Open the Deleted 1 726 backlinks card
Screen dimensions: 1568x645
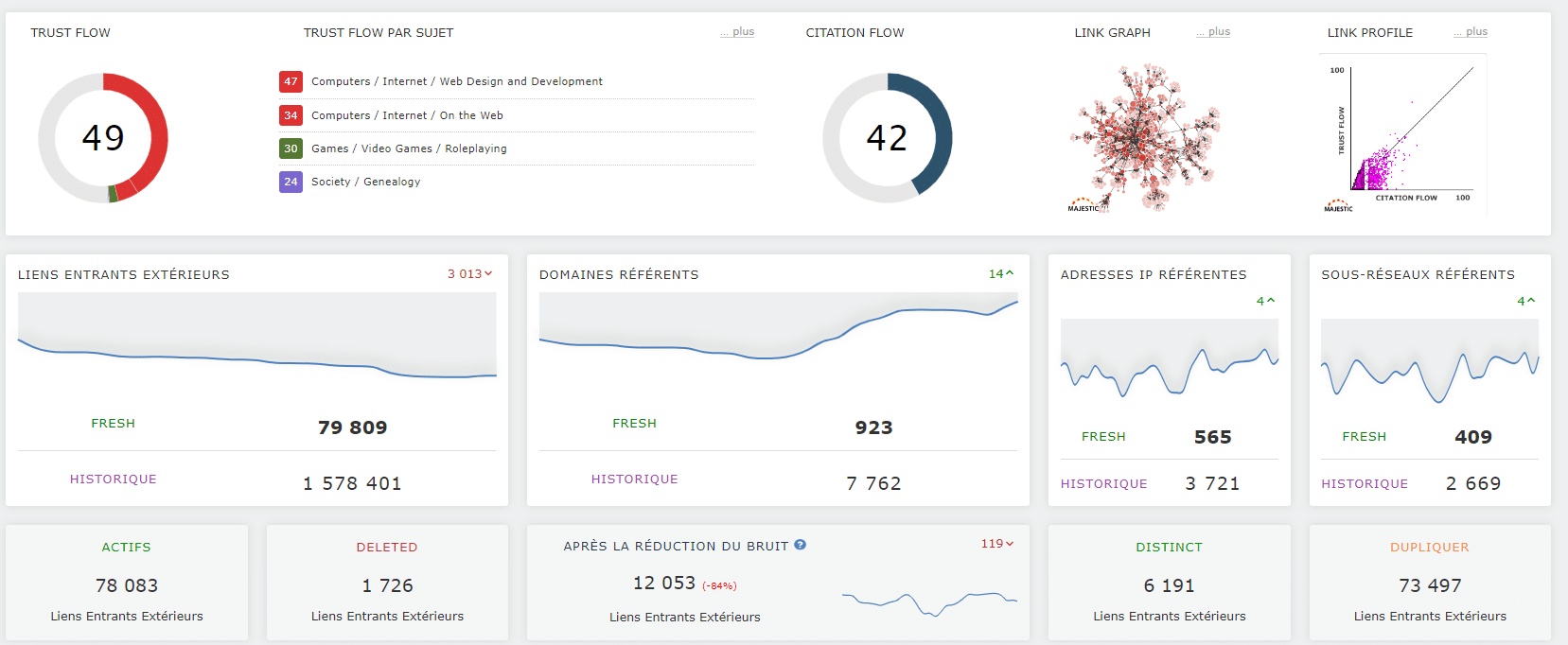[x=387, y=583]
